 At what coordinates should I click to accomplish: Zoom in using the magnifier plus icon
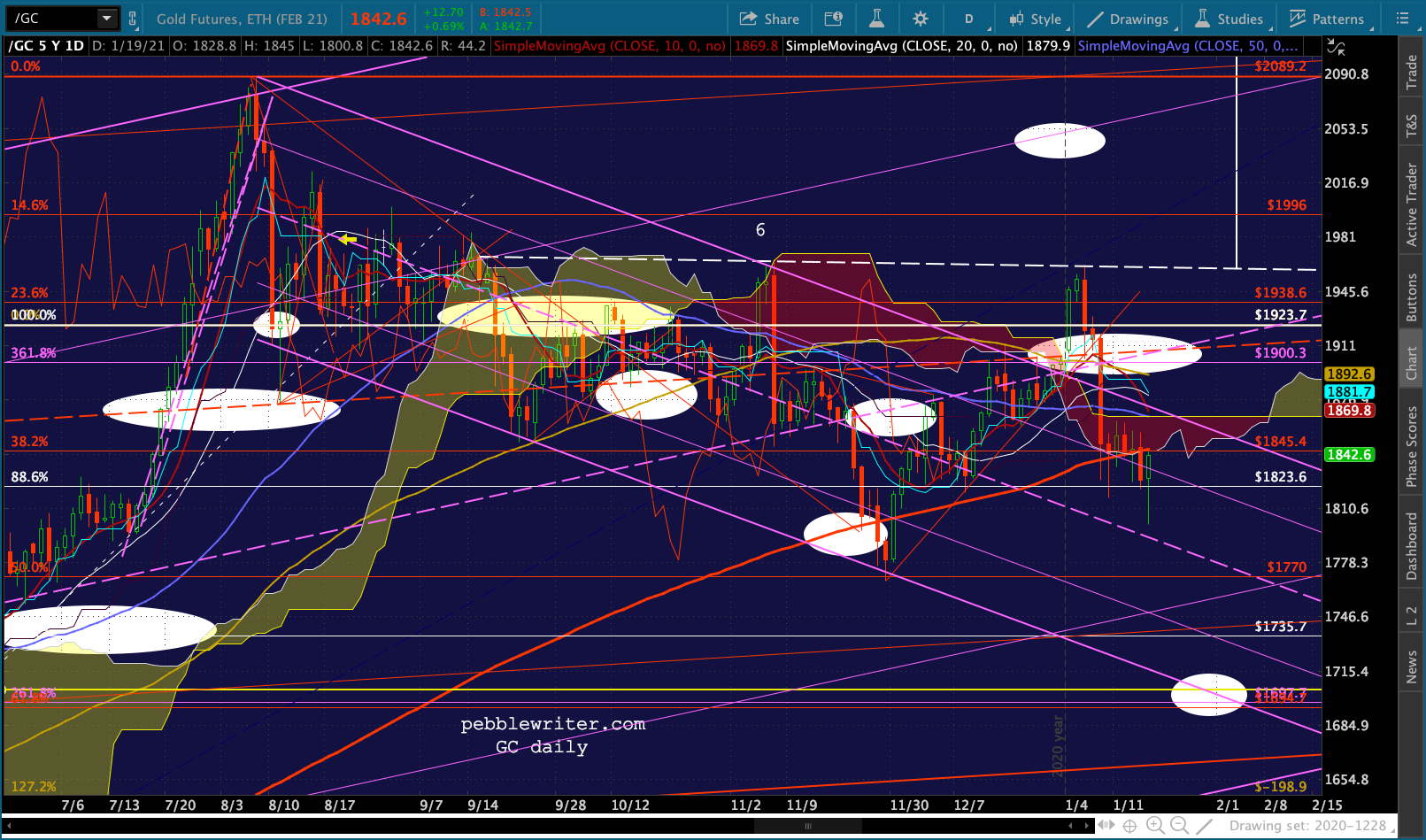[x=1155, y=826]
